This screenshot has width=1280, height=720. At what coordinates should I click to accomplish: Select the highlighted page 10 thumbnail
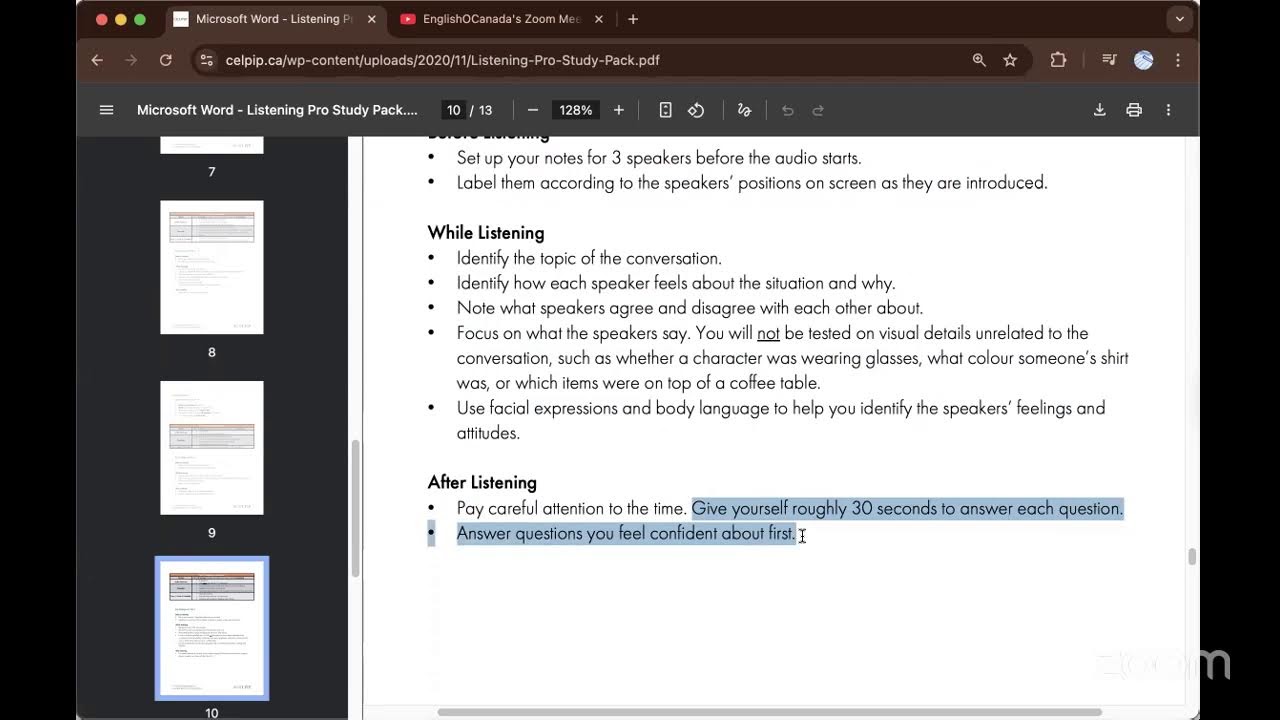(x=212, y=628)
